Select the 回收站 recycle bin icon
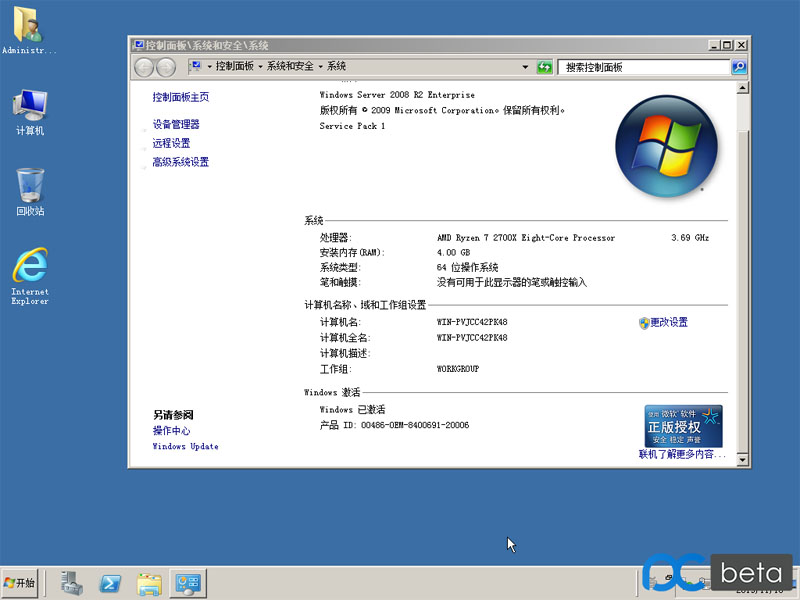This screenshot has height=600, width=800. coord(30,192)
